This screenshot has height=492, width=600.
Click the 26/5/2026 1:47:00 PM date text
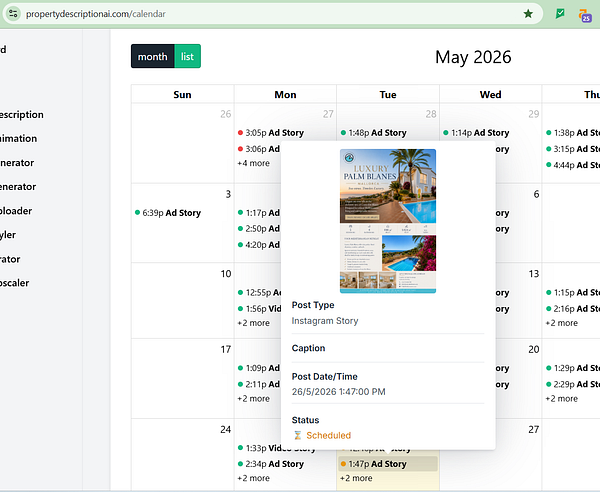coord(339,392)
